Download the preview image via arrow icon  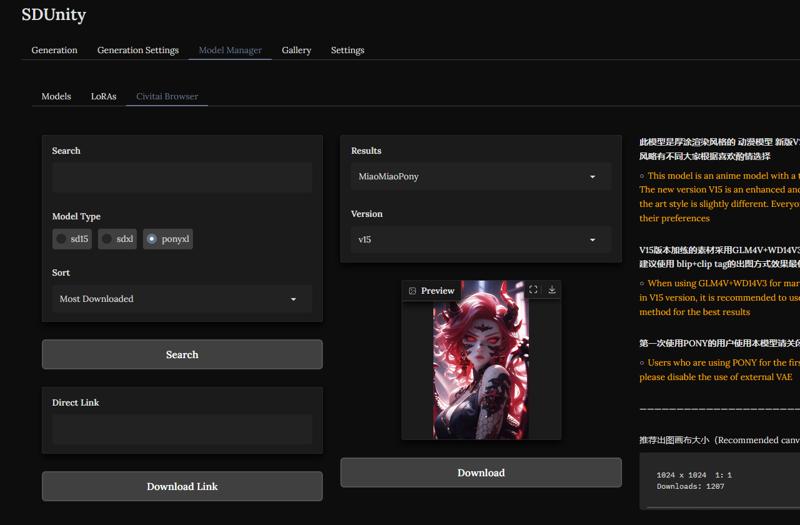point(552,289)
